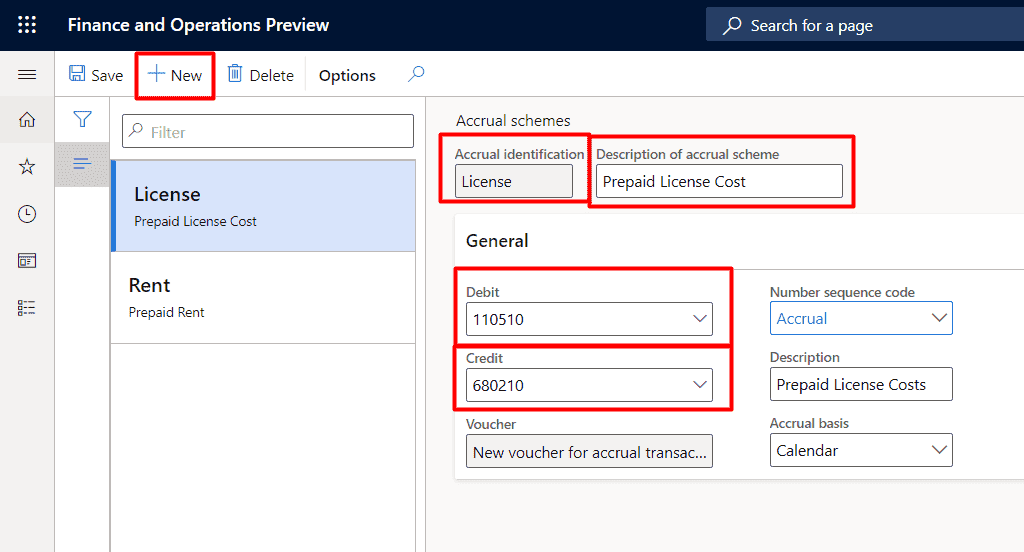Screen dimensions: 1024x552
Task: Open Modules list icon in sidebar
Action: pyautogui.click(x=27, y=308)
